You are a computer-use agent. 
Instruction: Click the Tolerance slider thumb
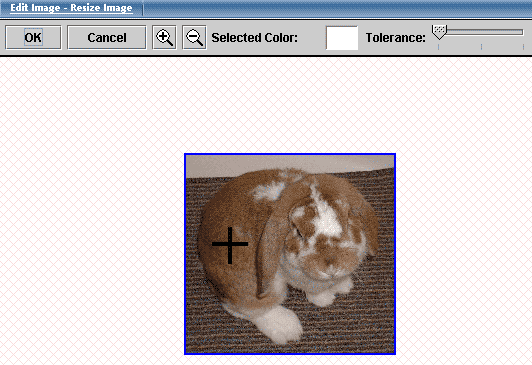tap(439, 32)
